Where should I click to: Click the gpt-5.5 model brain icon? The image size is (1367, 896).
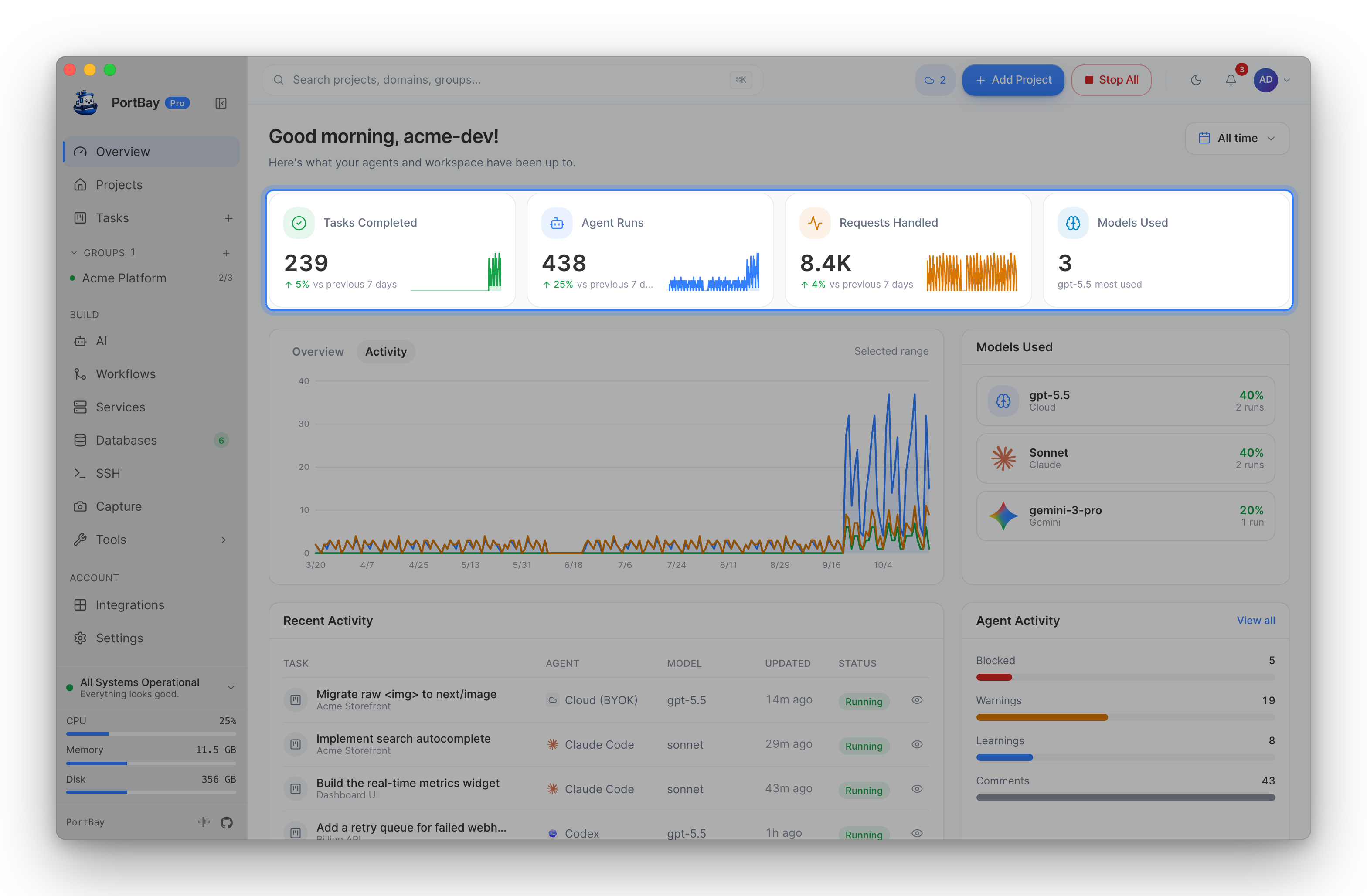(x=1003, y=401)
